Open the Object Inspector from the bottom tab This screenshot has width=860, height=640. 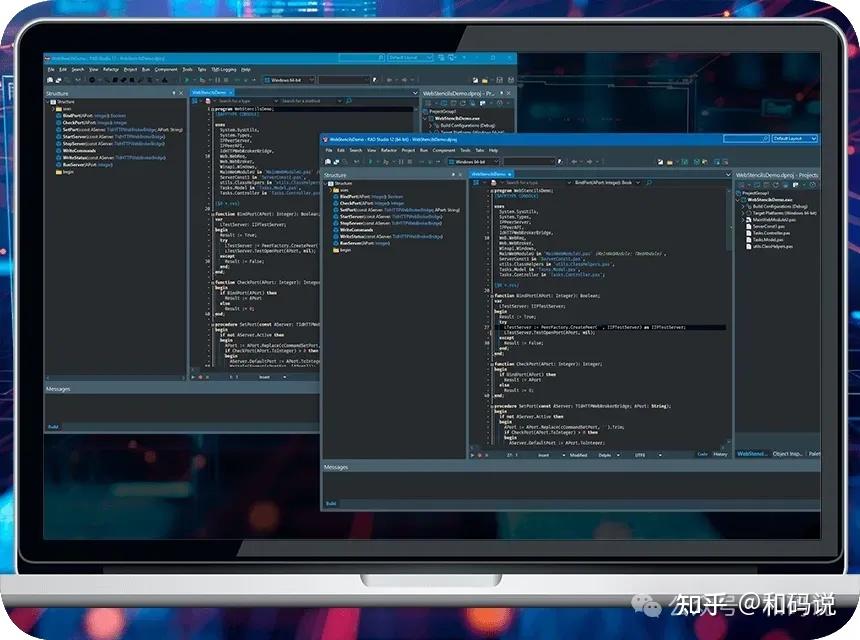click(x=786, y=455)
